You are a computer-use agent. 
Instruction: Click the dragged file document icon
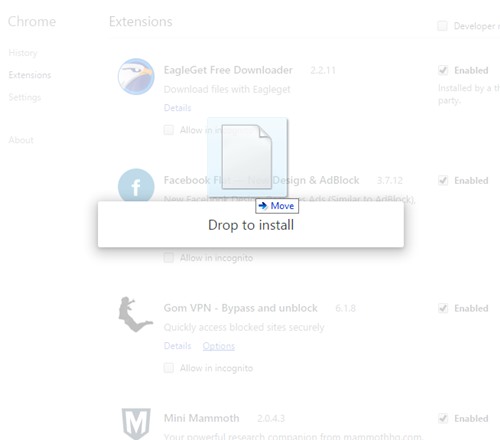tap(247, 157)
